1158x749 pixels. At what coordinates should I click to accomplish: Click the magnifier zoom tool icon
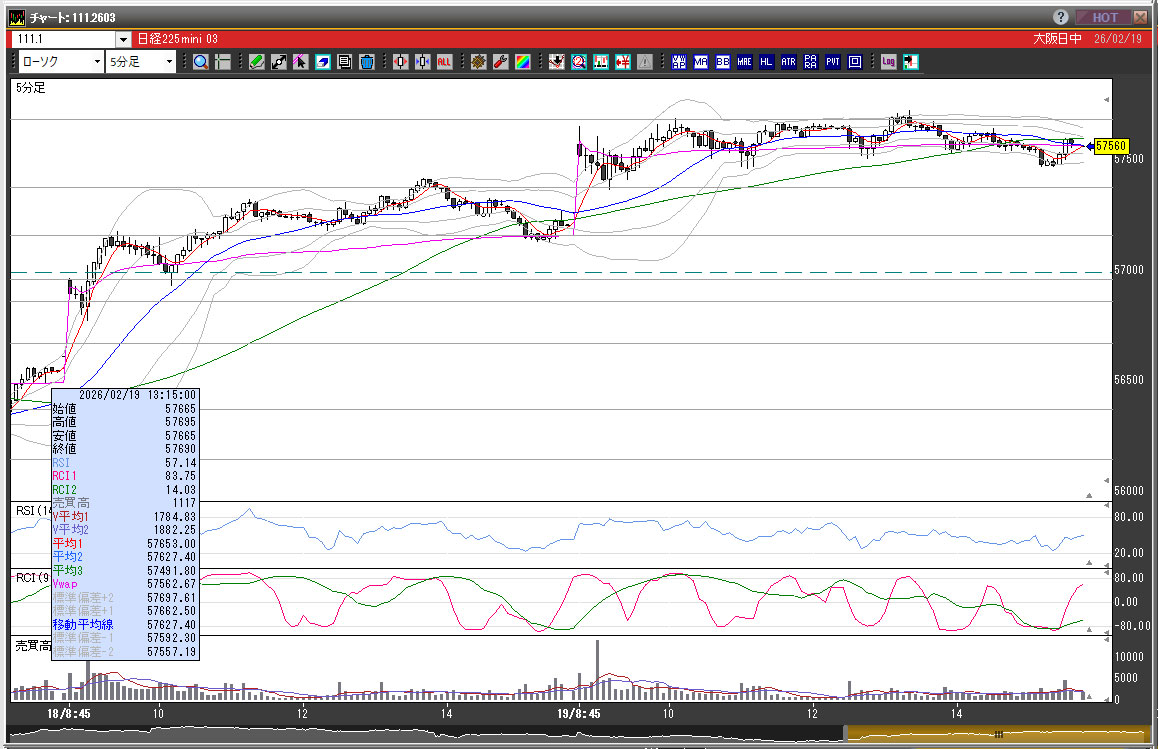[x=200, y=62]
